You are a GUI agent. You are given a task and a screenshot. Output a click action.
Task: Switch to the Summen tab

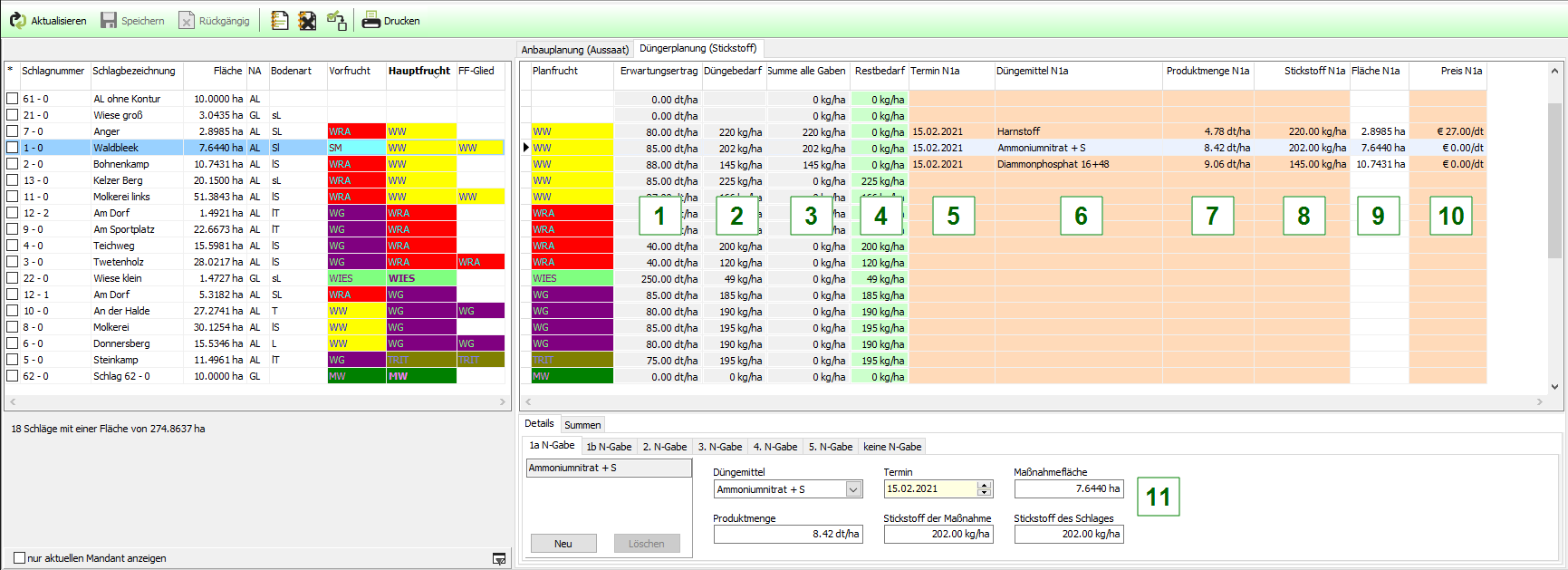point(582,425)
